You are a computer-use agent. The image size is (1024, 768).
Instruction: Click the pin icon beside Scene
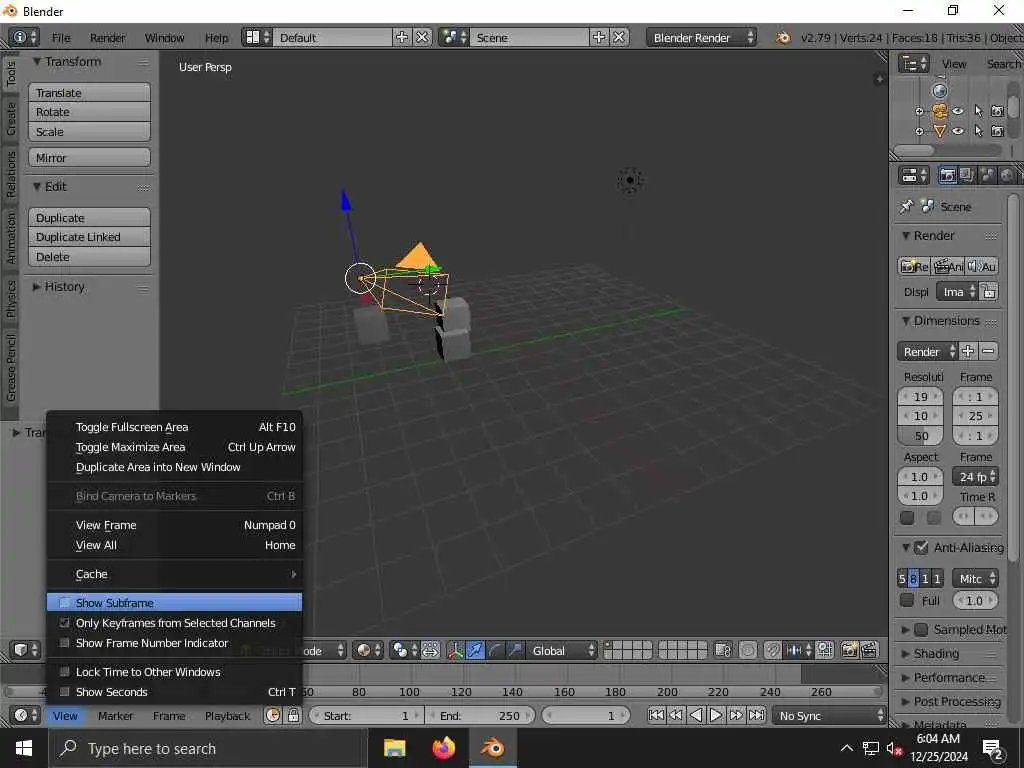[x=906, y=207]
